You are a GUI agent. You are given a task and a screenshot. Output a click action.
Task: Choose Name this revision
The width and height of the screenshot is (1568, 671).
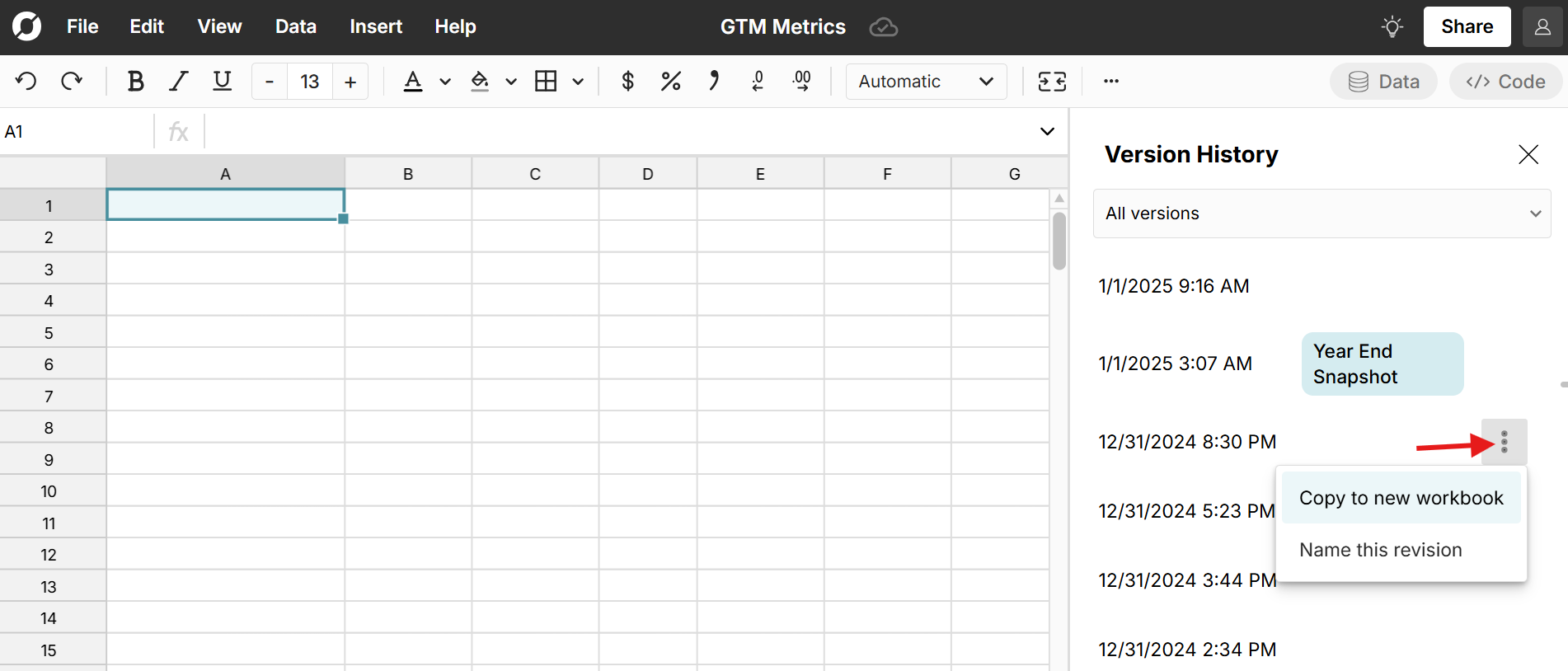click(x=1381, y=549)
